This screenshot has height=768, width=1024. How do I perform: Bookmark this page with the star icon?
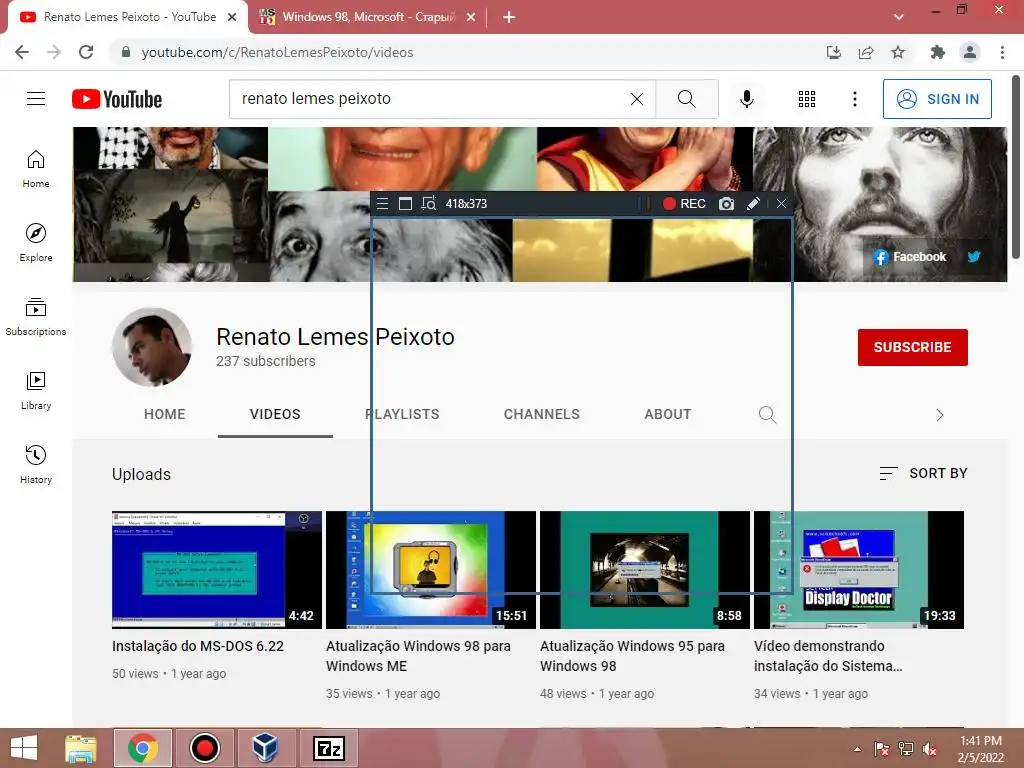898,52
